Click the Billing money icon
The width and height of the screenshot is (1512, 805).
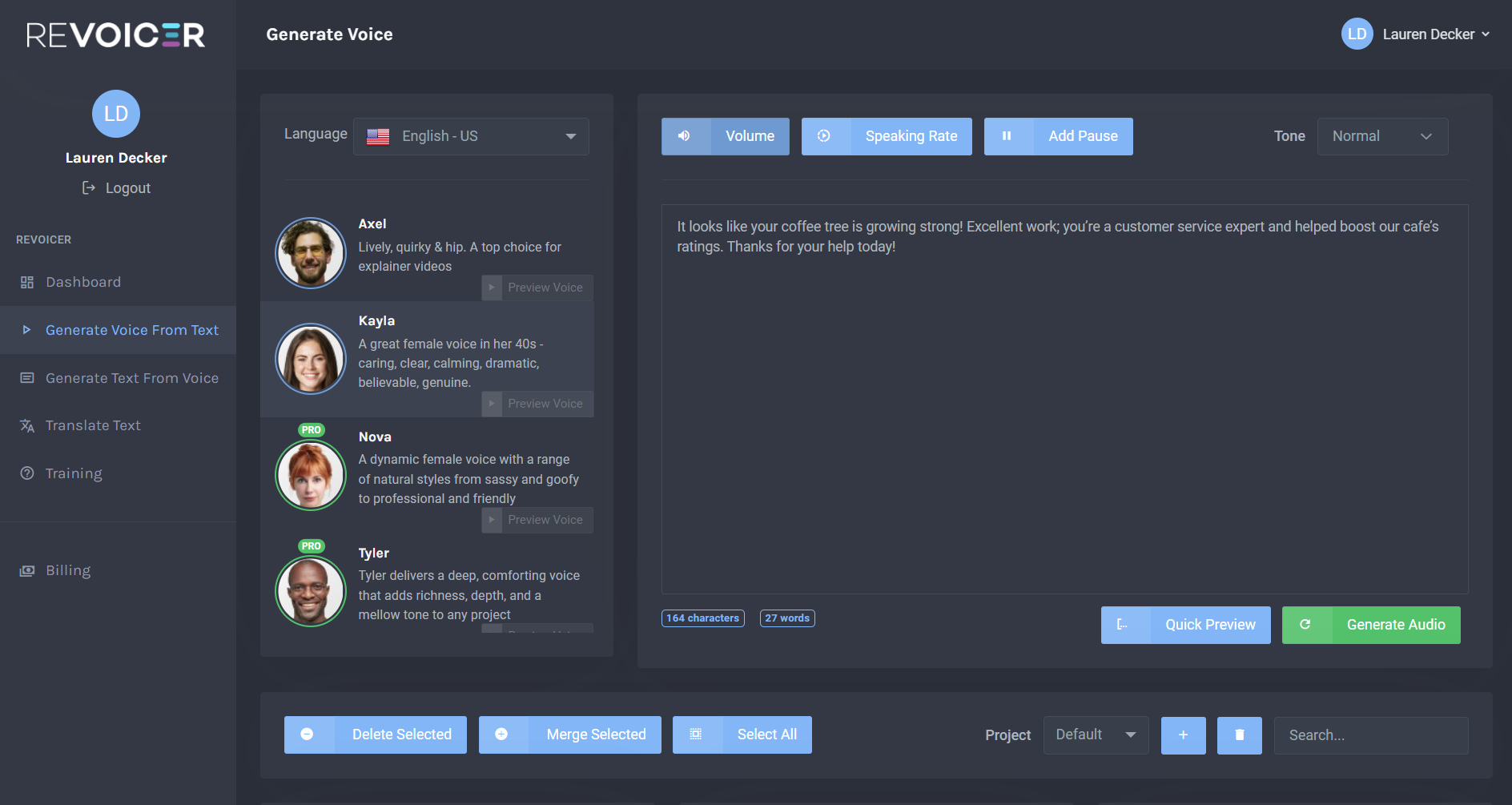coord(27,570)
